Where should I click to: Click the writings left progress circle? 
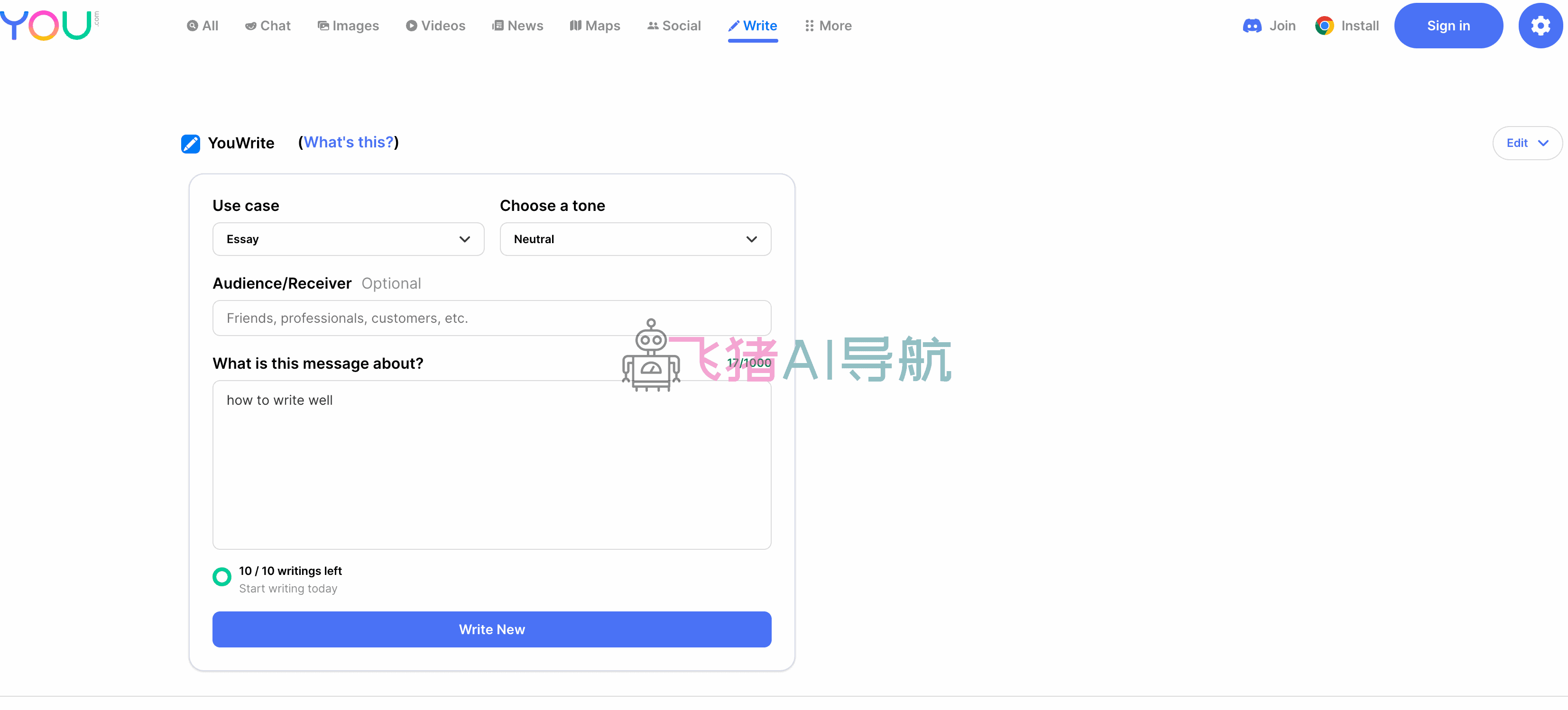tap(221, 576)
